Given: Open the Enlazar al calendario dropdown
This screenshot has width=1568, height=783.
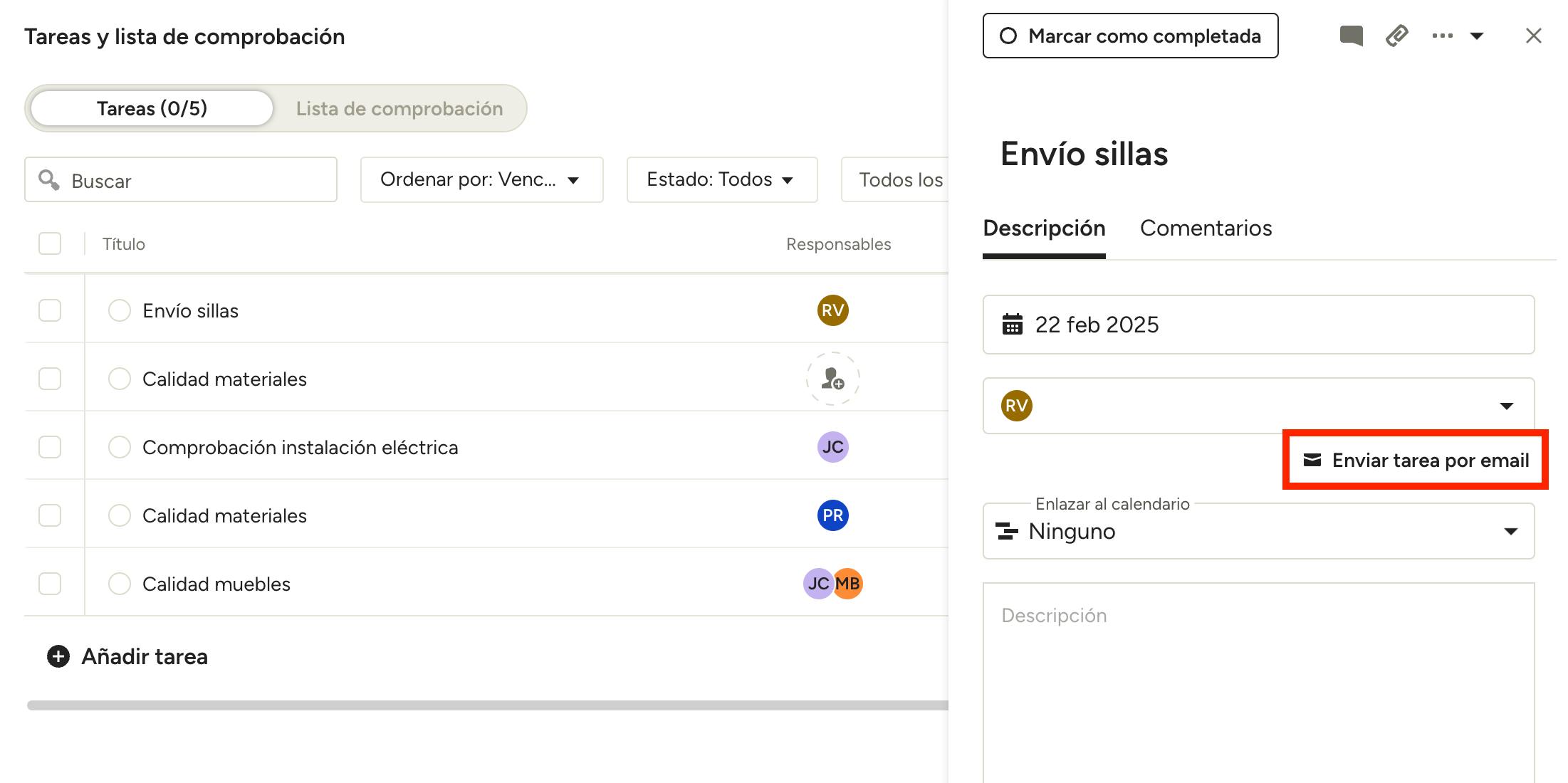Looking at the screenshot, I should point(1258,532).
